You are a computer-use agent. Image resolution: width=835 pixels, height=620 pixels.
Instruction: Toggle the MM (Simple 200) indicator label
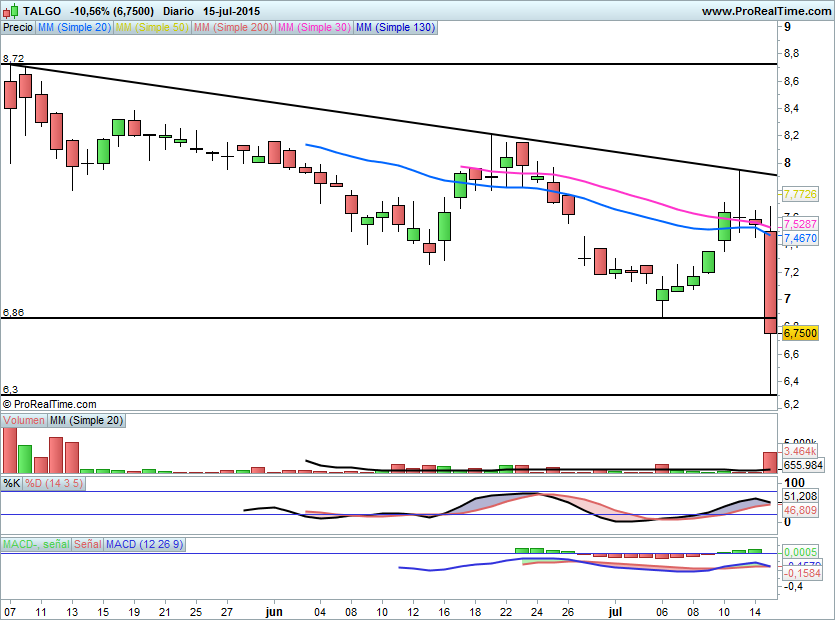(x=232, y=28)
